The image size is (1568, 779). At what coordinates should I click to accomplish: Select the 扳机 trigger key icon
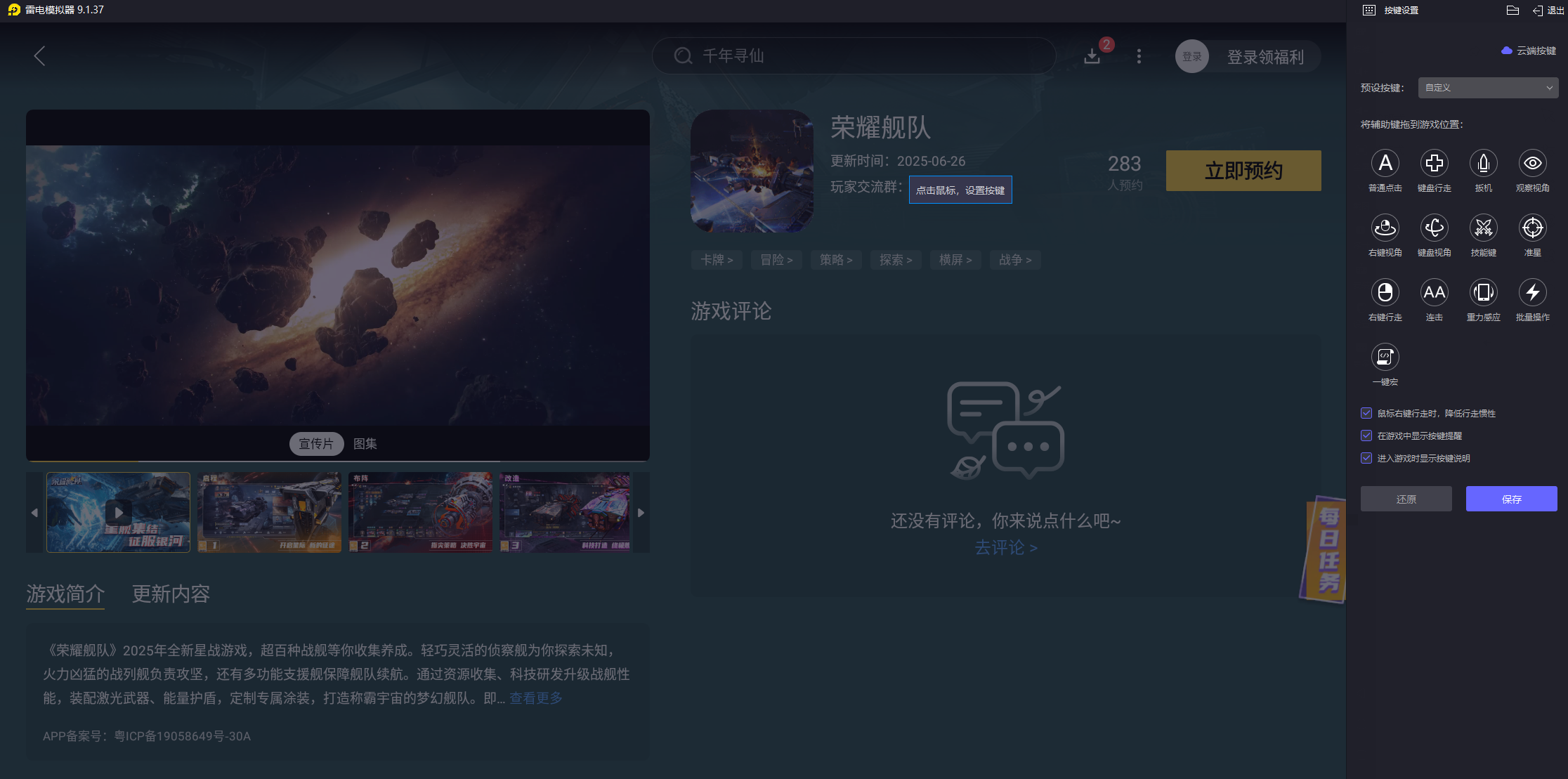1483,164
